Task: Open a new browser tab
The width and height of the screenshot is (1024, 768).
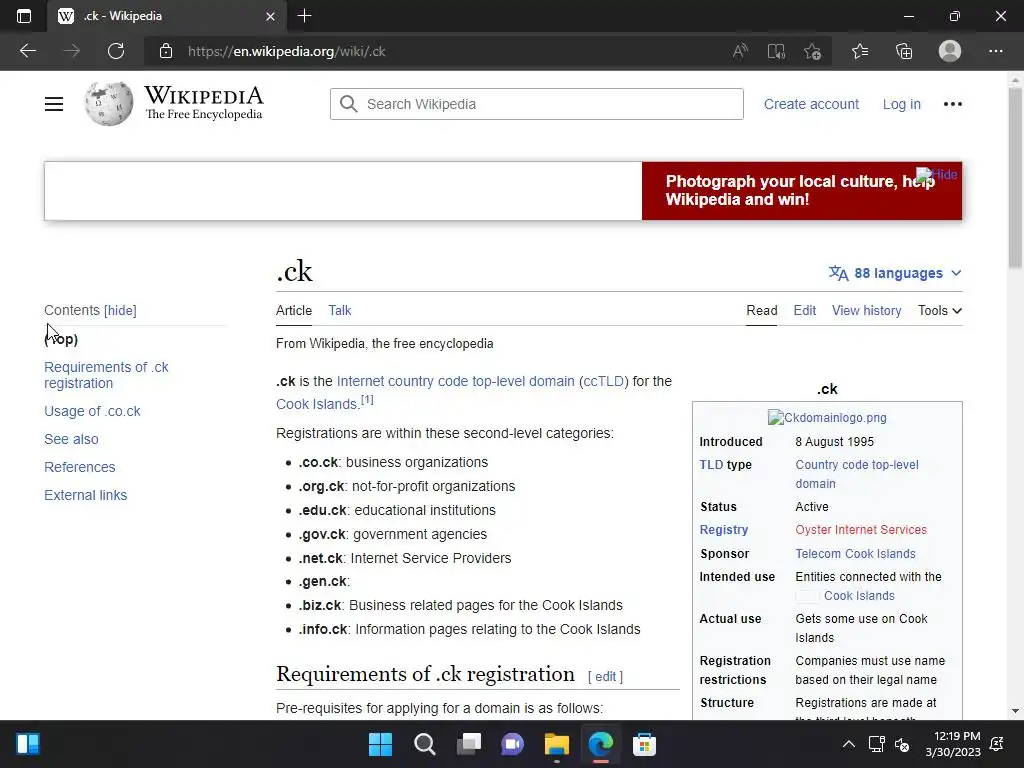Action: pyautogui.click(x=304, y=16)
